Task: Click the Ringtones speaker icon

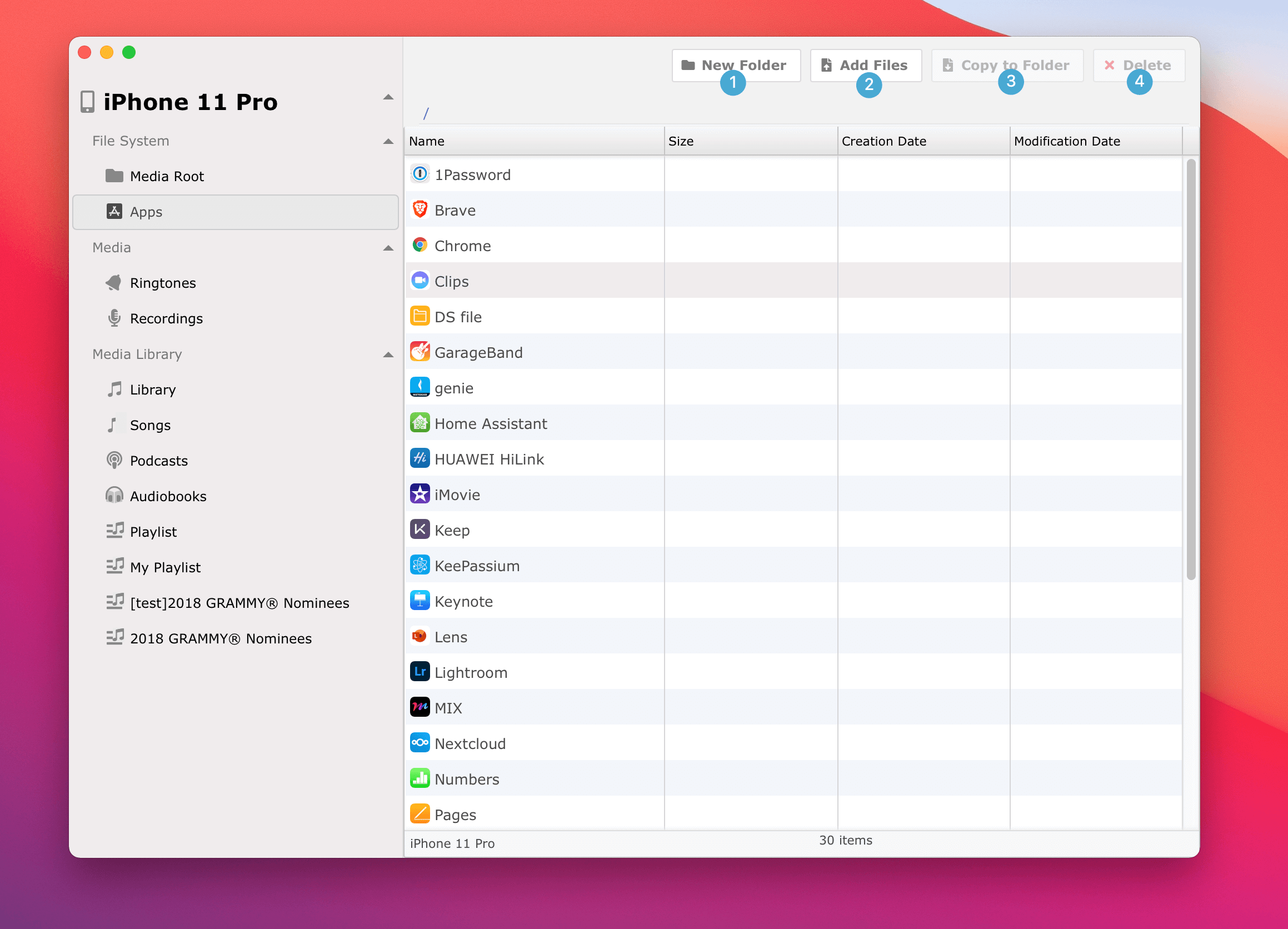Action: (x=114, y=282)
